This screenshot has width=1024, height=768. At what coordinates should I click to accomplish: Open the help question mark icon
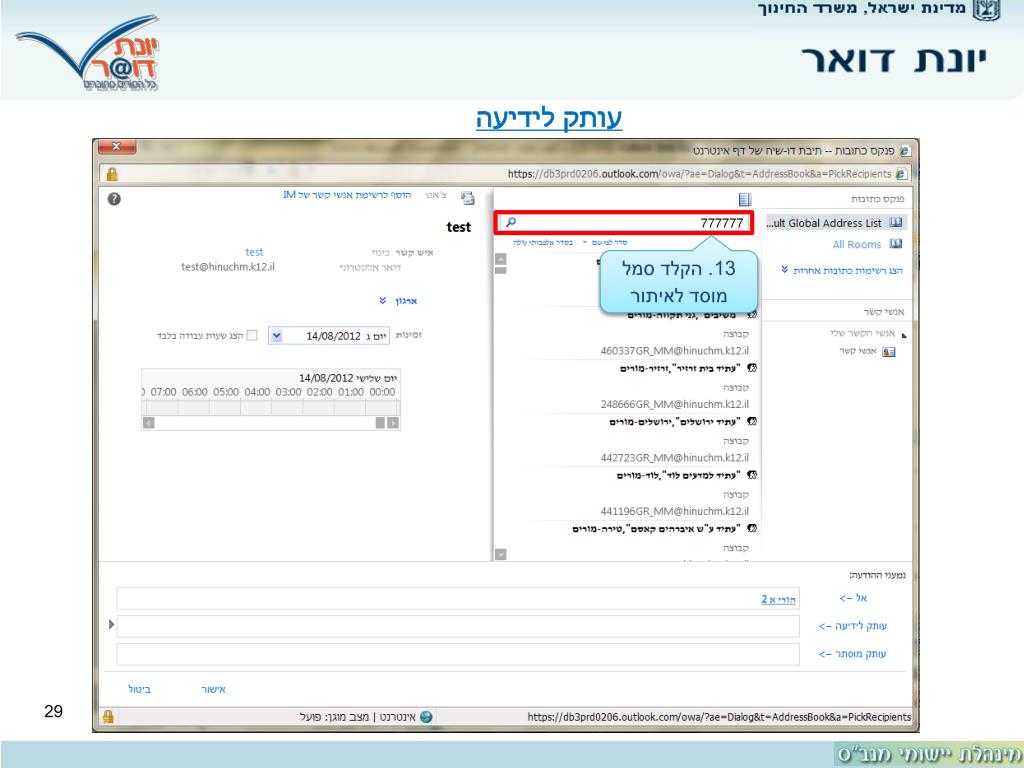click(114, 199)
